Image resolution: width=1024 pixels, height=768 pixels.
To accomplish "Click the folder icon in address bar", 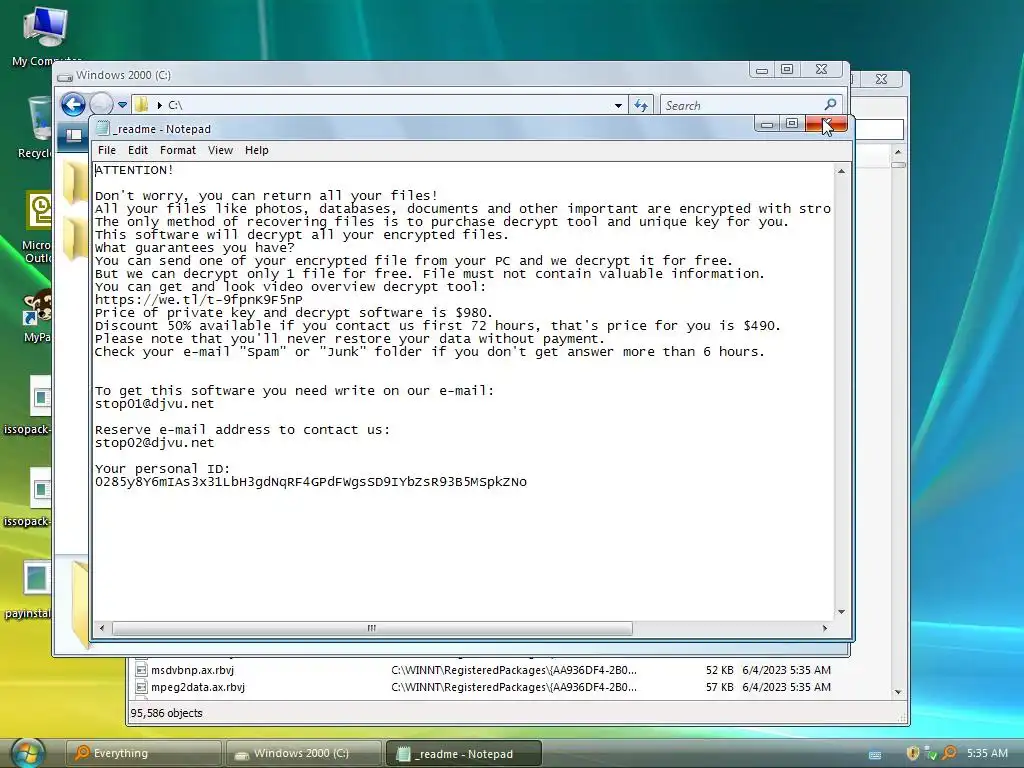I will 142,104.
